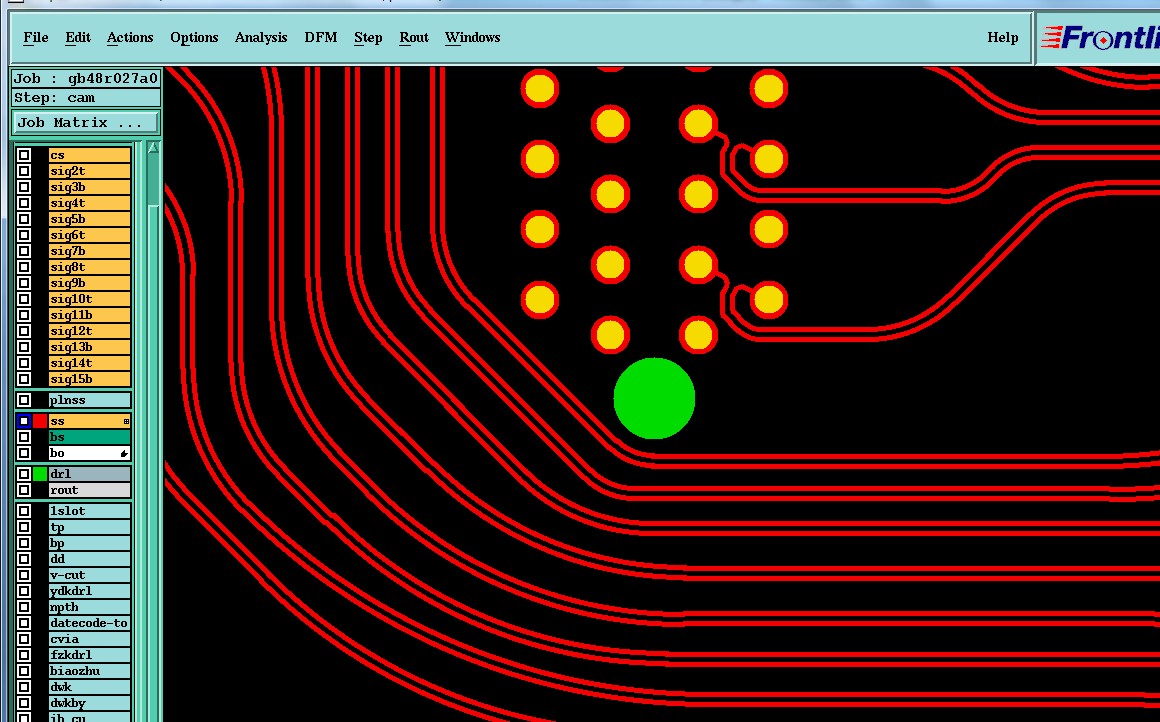This screenshot has height=722, width=1160.
Task: Click the Frontline logo
Action: click(1100, 38)
